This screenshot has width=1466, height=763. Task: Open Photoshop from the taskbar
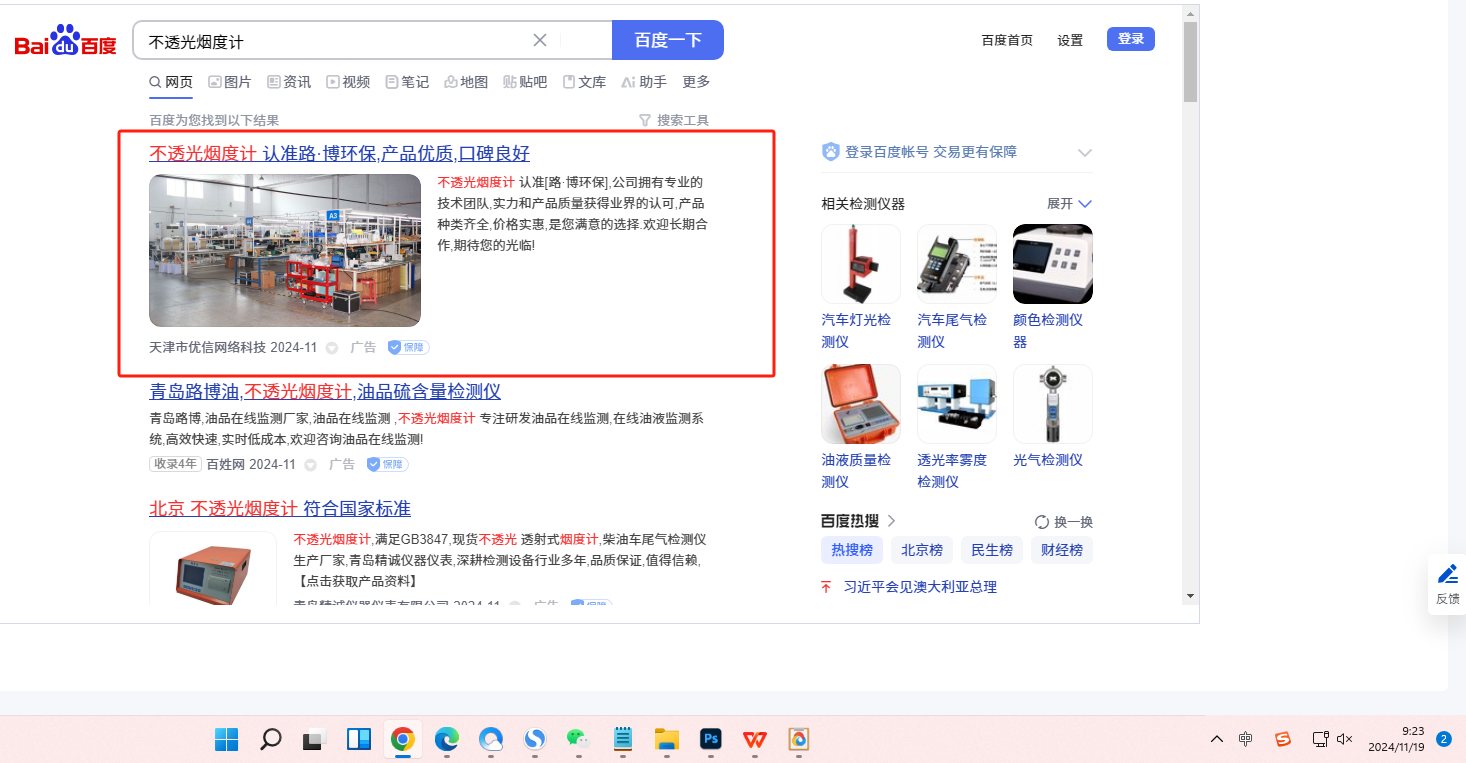(x=711, y=739)
